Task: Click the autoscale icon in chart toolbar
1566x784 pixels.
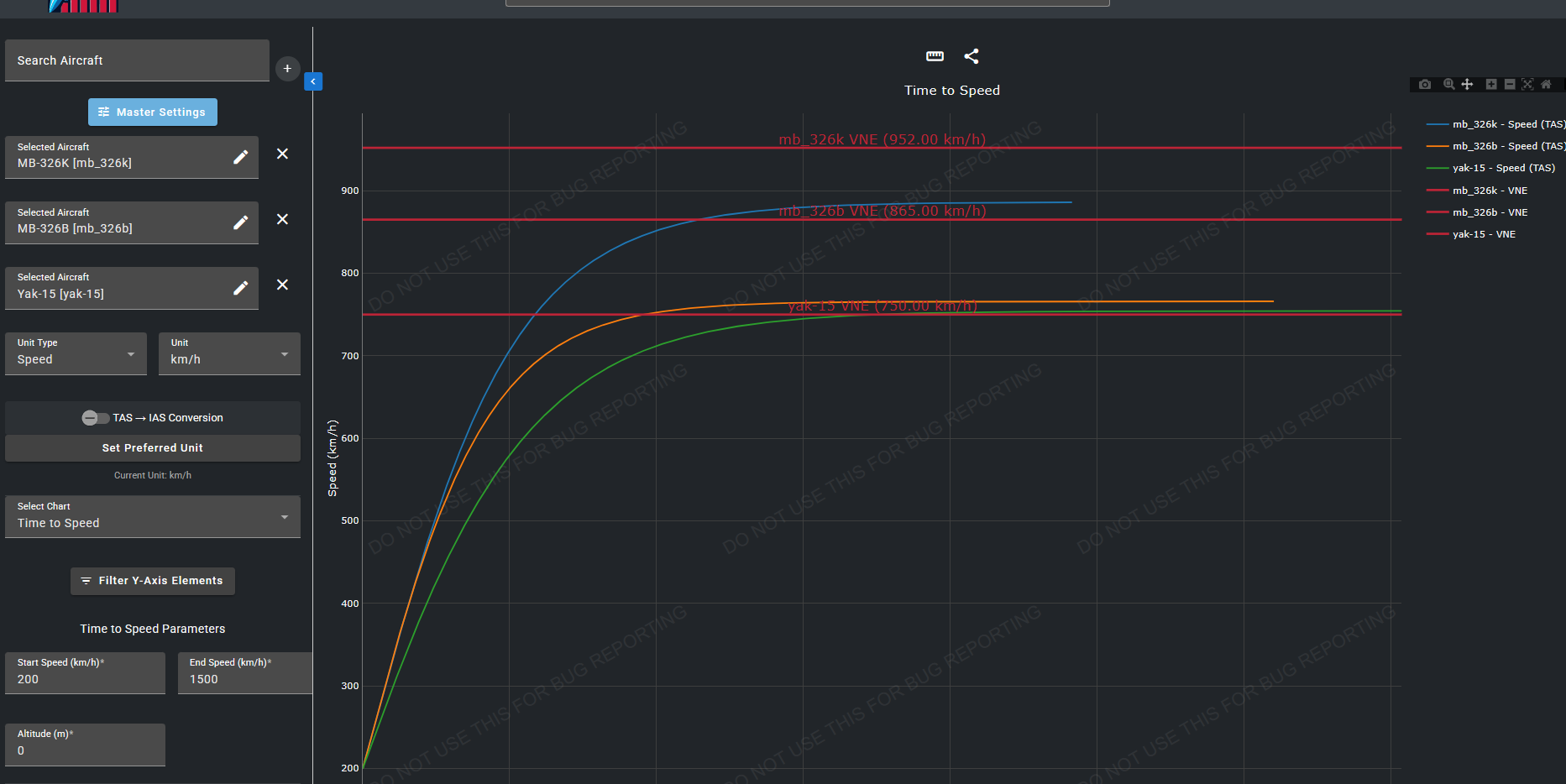Action: [1527, 85]
